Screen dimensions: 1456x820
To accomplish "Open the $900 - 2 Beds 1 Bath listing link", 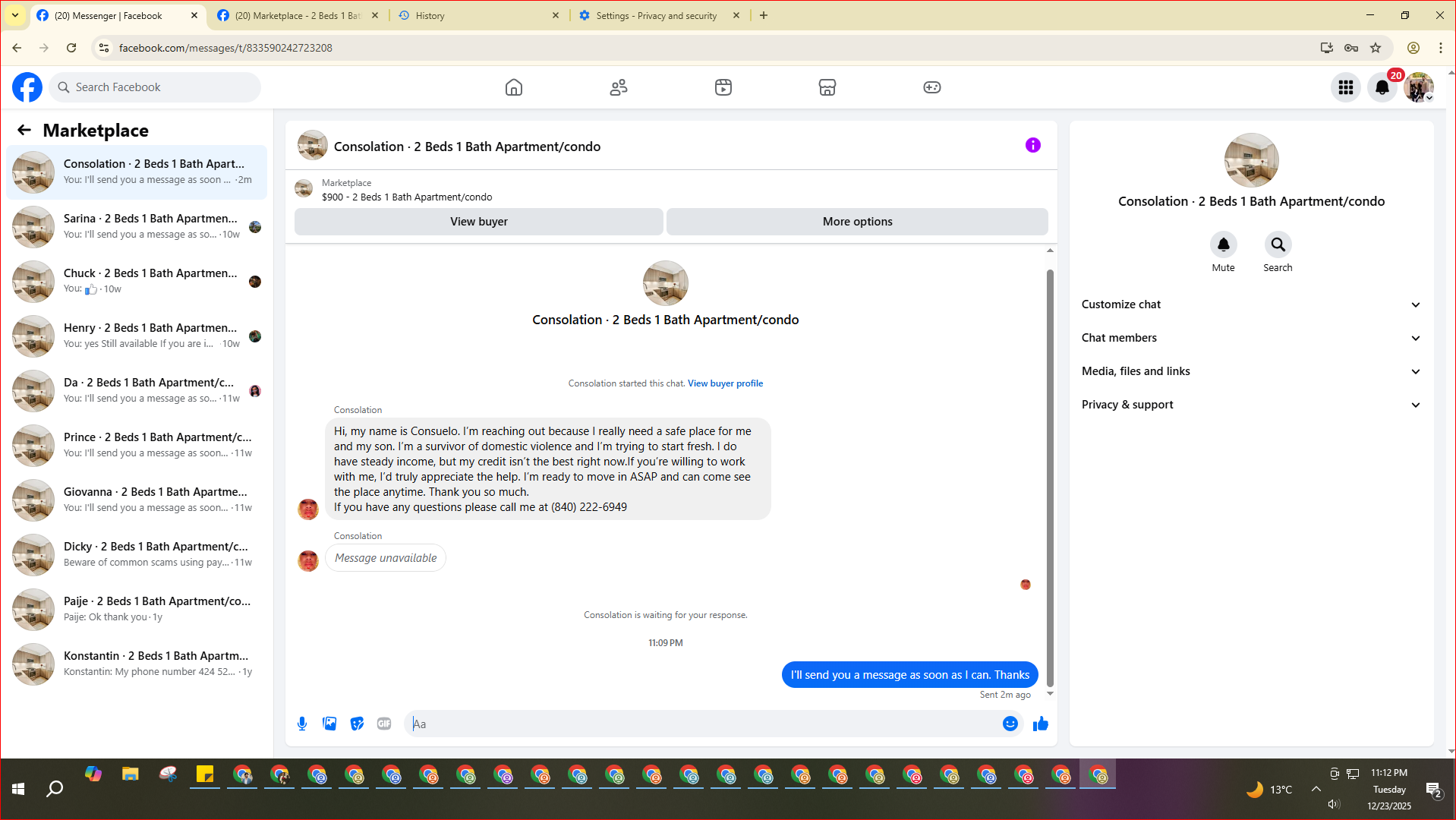I will pyautogui.click(x=407, y=197).
